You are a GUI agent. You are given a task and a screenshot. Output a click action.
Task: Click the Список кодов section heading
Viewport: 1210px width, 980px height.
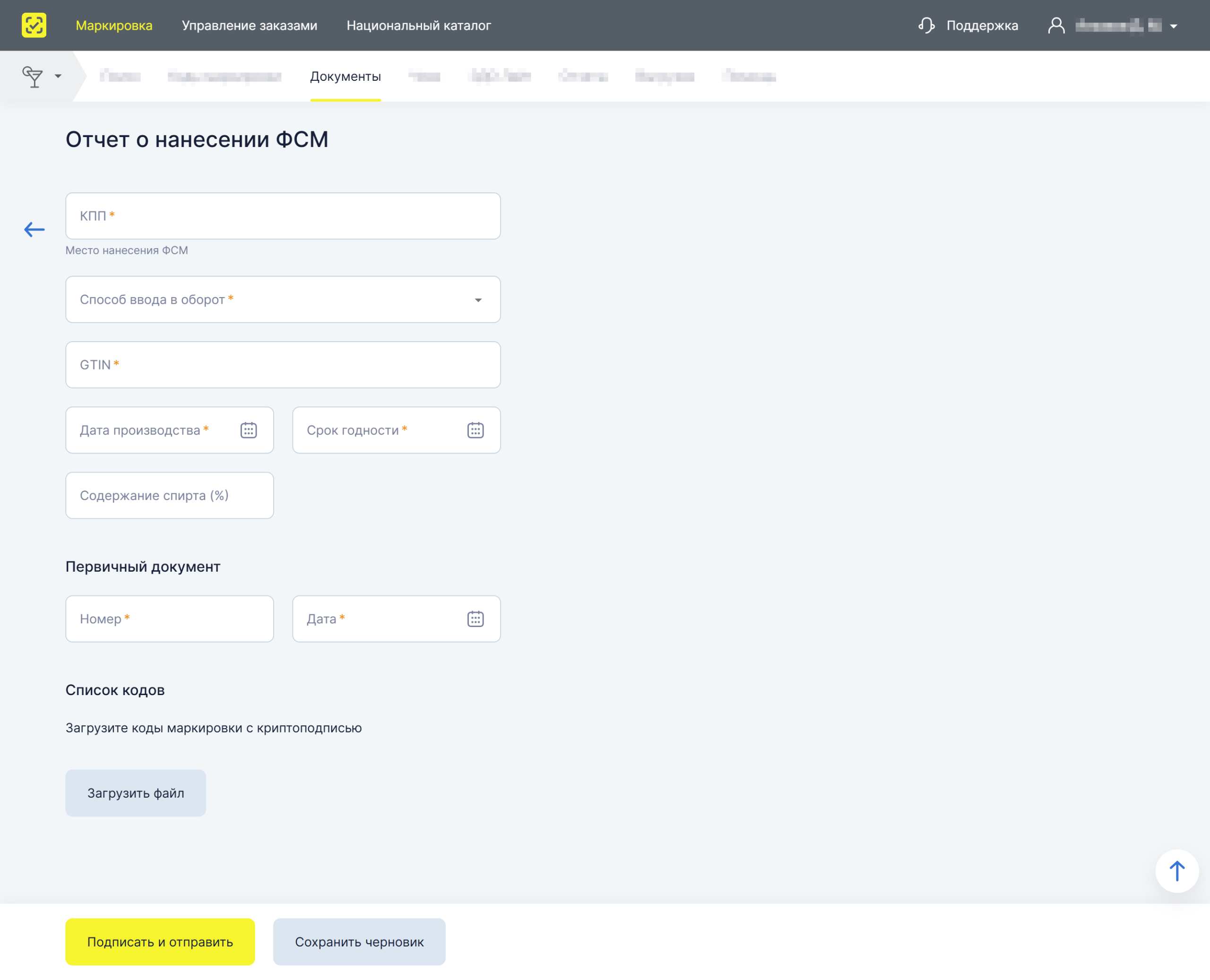tap(115, 690)
